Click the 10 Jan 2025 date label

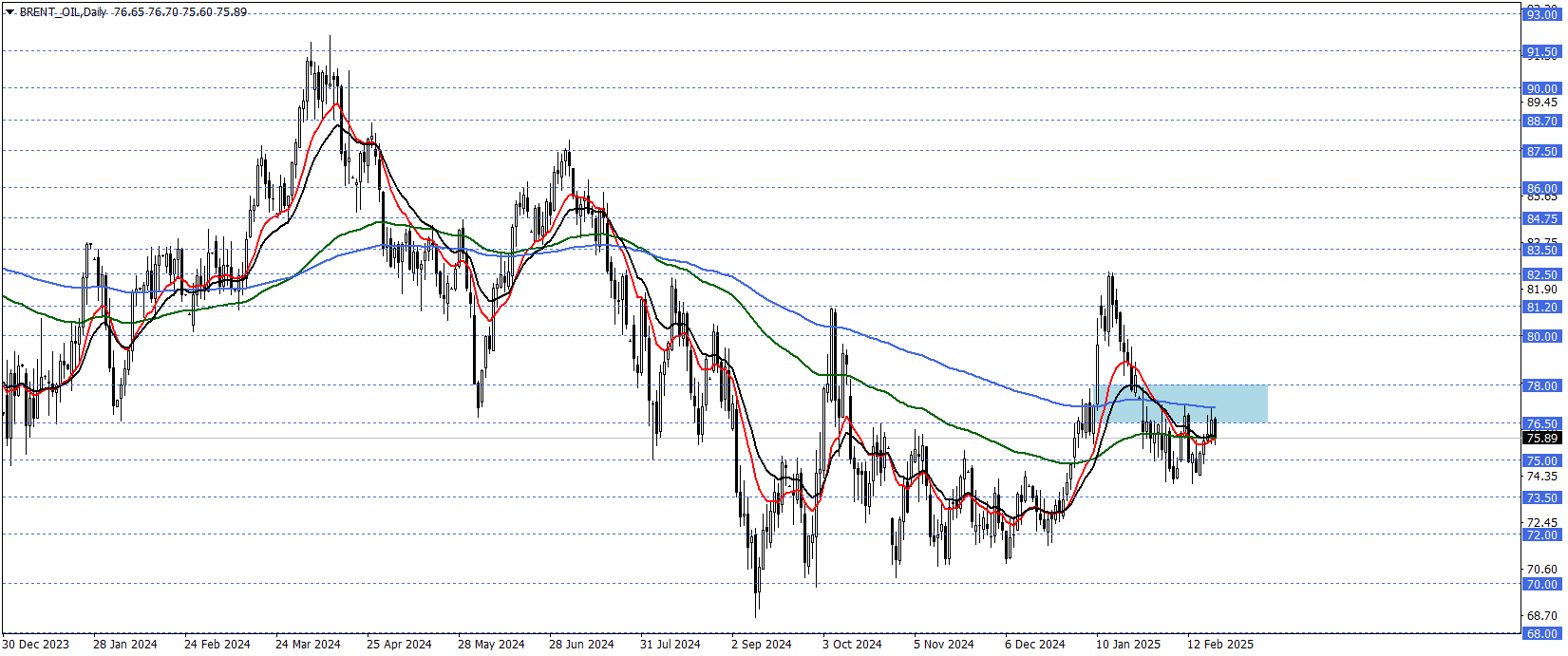click(x=1128, y=644)
